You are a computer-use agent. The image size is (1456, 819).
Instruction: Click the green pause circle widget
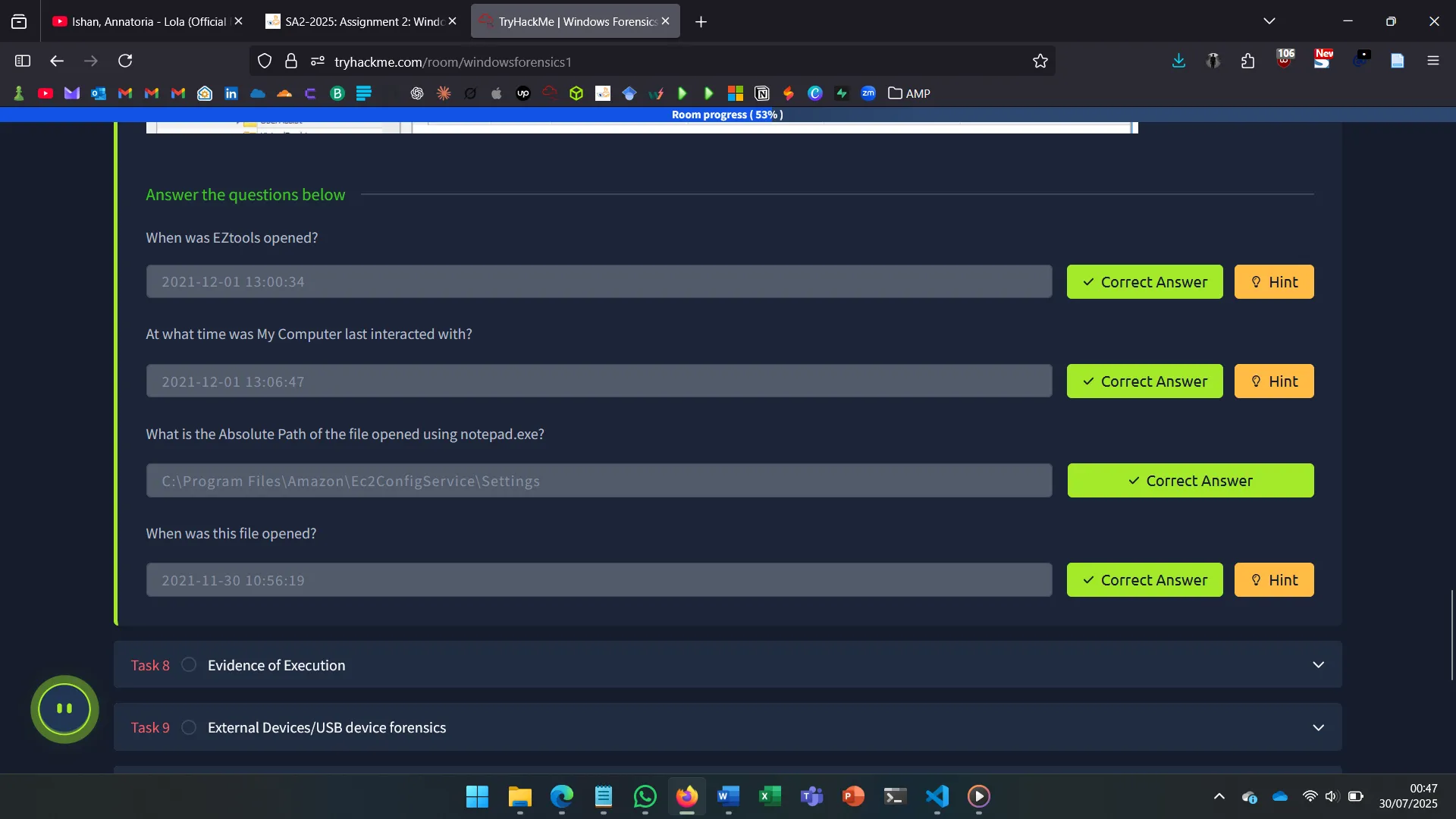pyautogui.click(x=64, y=709)
